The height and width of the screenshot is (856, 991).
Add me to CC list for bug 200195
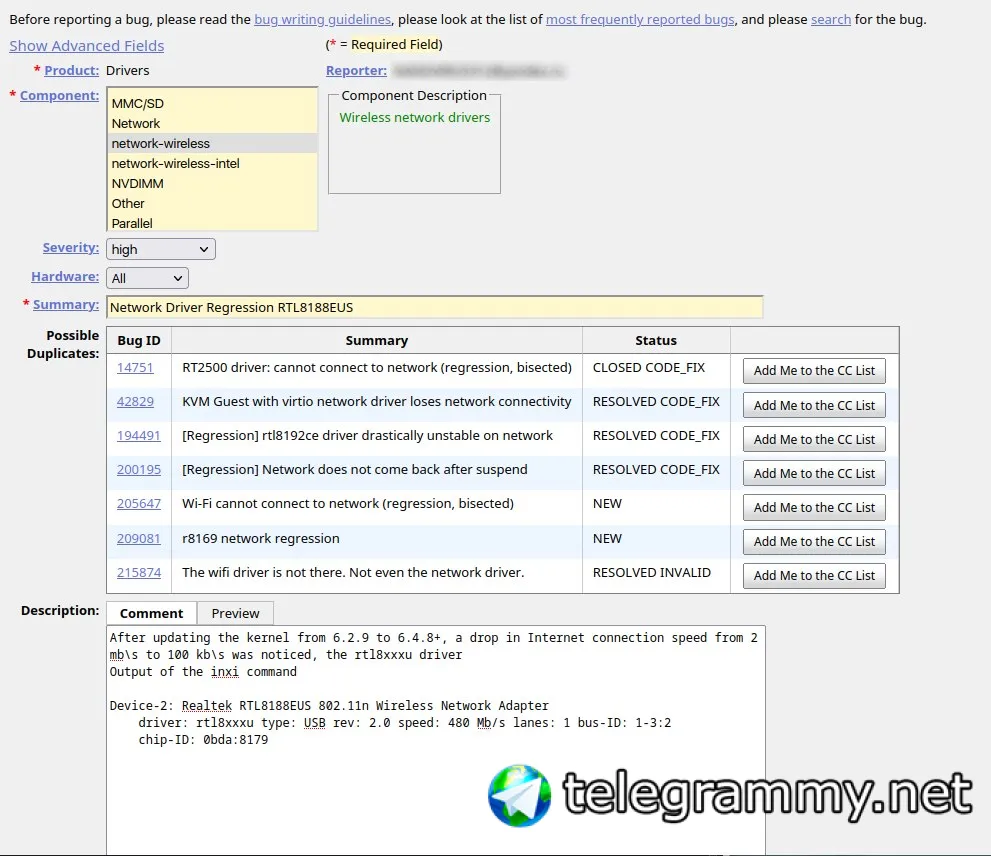[814, 474]
